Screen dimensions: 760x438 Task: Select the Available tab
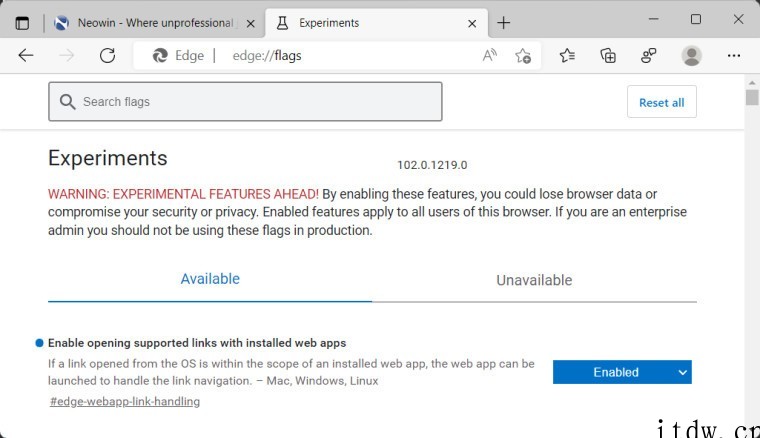tap(210, 279)
